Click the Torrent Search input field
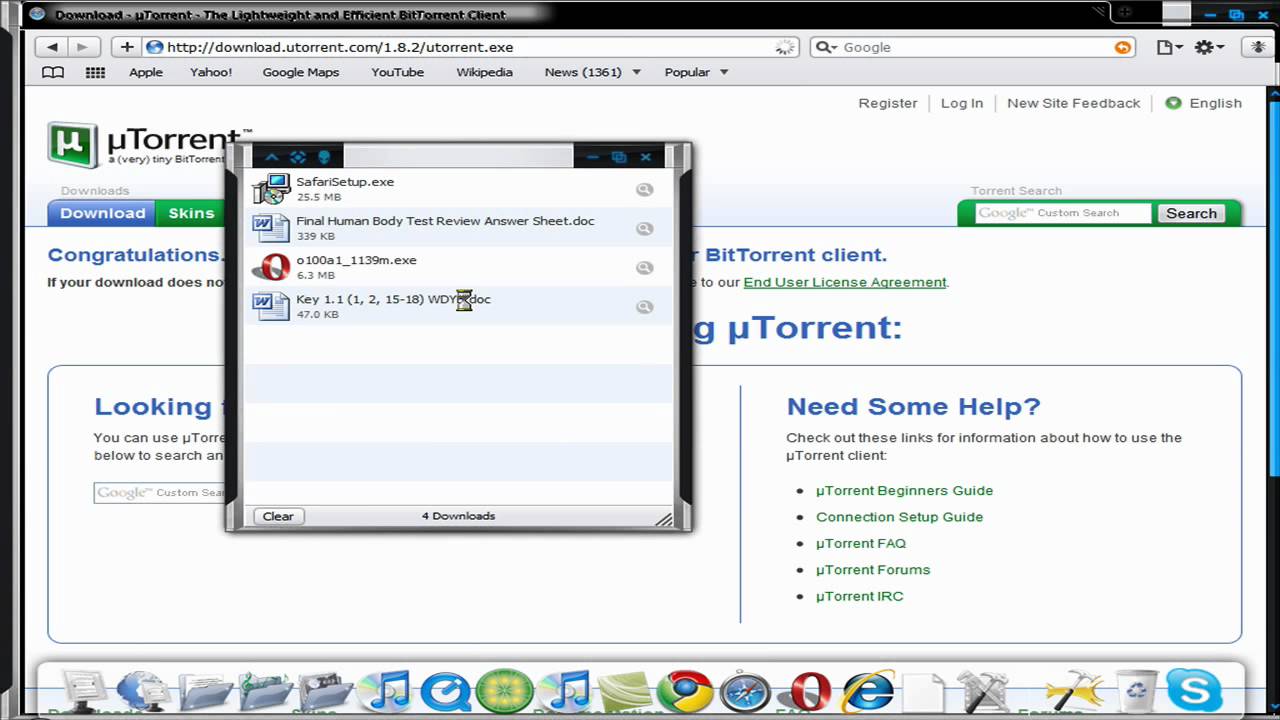The height and width of the screenshot is (720, 1280). coord(1063,213)
